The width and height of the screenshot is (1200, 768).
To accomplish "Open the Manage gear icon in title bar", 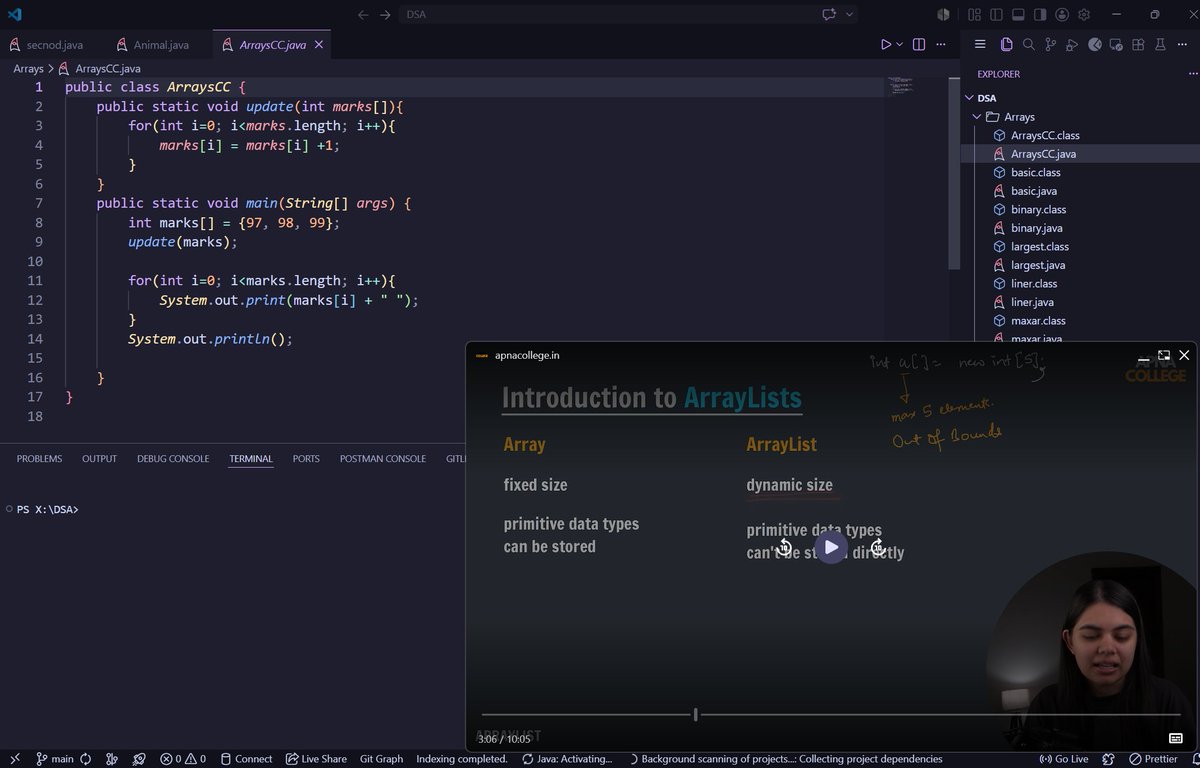I will click(1083, 14).
